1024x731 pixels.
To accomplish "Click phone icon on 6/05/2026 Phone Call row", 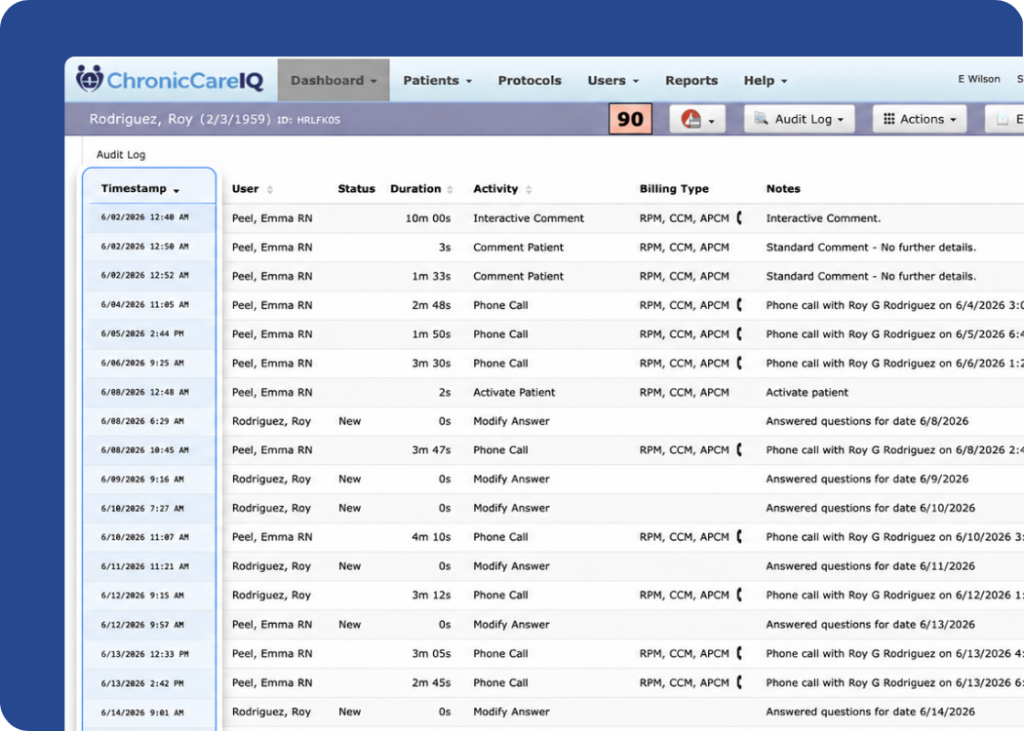I will click(x=739, y=334).
